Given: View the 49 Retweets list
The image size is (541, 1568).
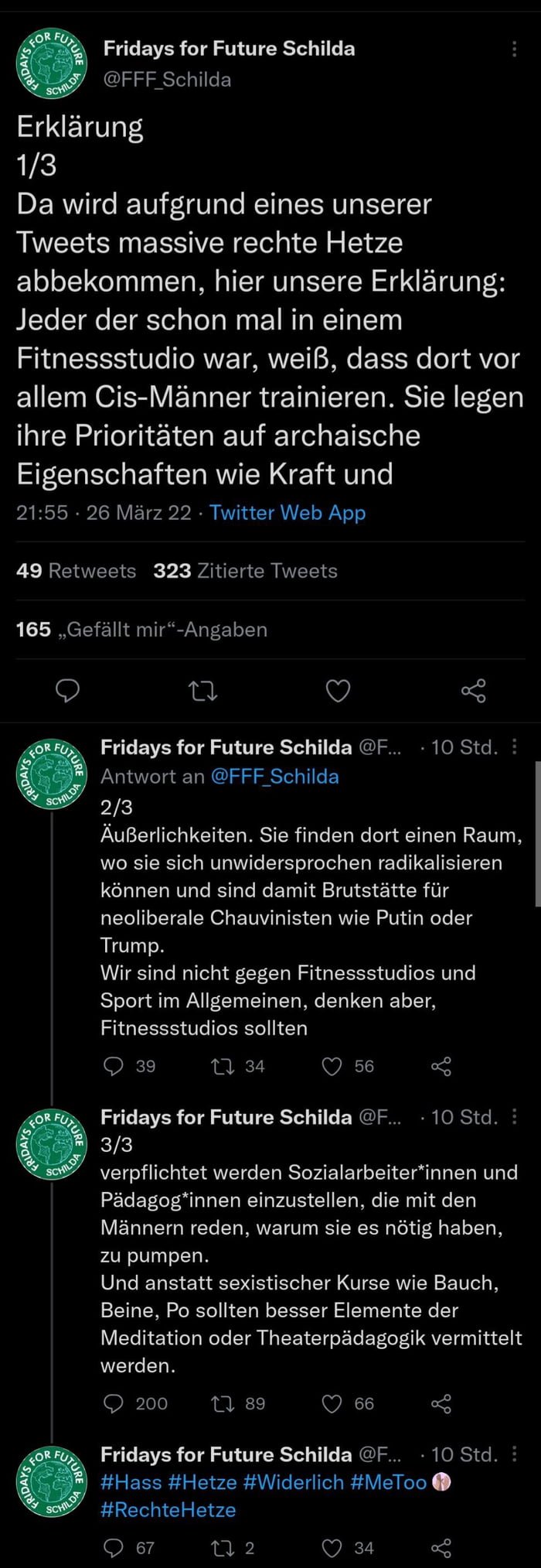Looking at the screenshot, I should click(x=76, y=571).
